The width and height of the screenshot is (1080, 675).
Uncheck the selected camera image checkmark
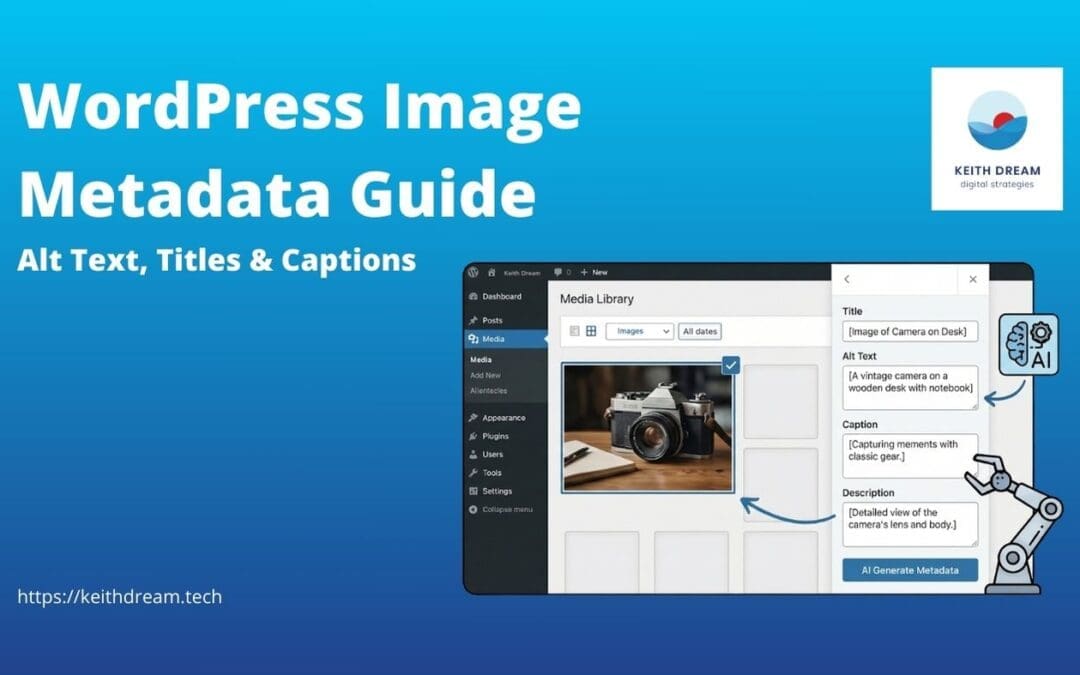731,365
